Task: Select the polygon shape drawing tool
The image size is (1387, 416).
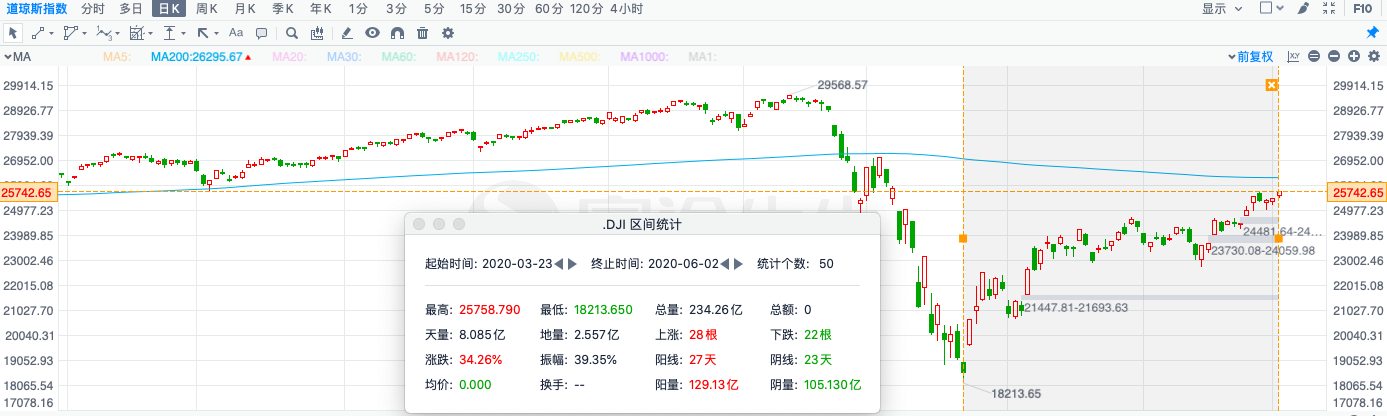Action: tap(71, 33)
